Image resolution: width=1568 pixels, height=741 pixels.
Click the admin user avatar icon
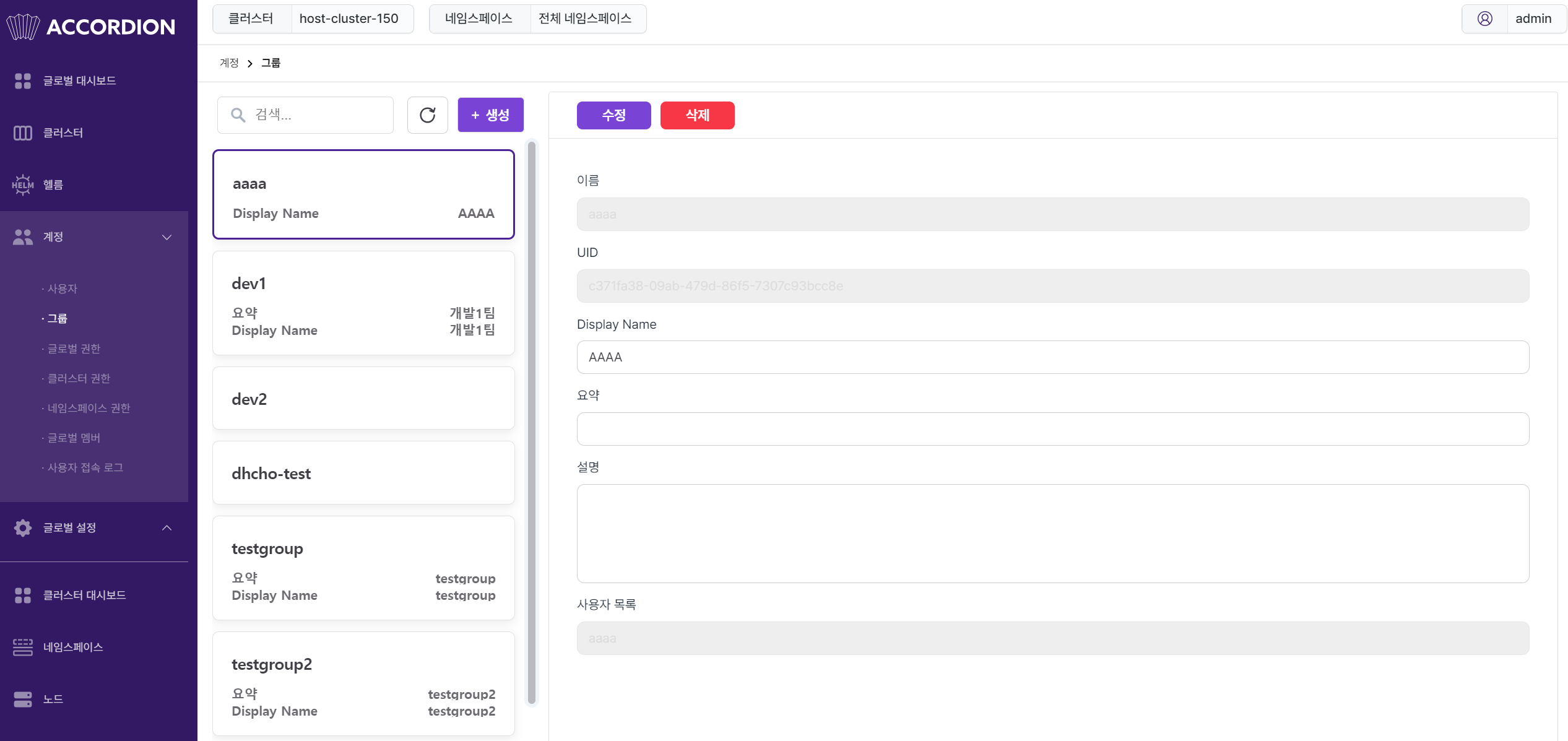1485,19
